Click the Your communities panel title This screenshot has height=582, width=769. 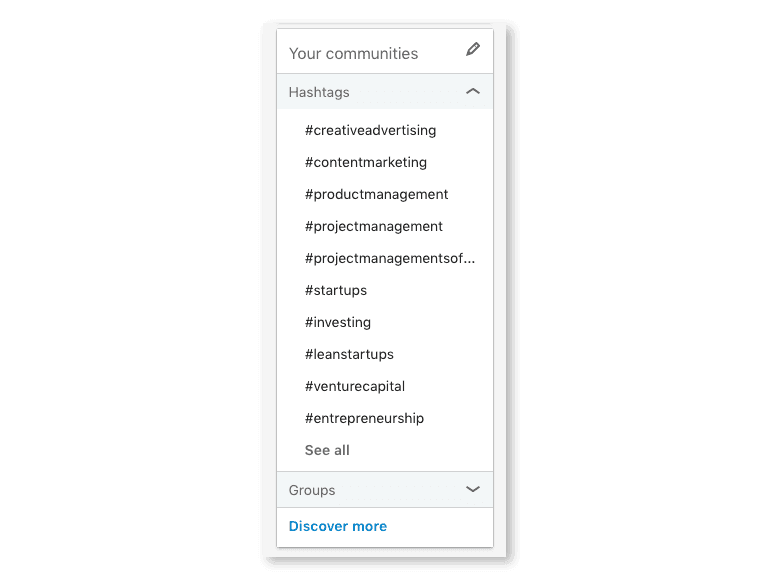[x=353, y=53]
